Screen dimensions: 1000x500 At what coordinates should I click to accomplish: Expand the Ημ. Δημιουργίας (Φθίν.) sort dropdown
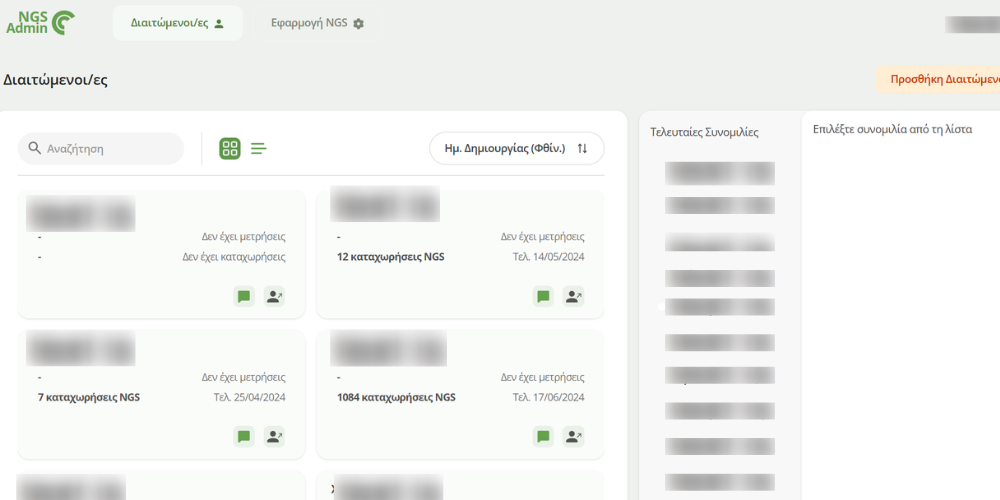516,149
